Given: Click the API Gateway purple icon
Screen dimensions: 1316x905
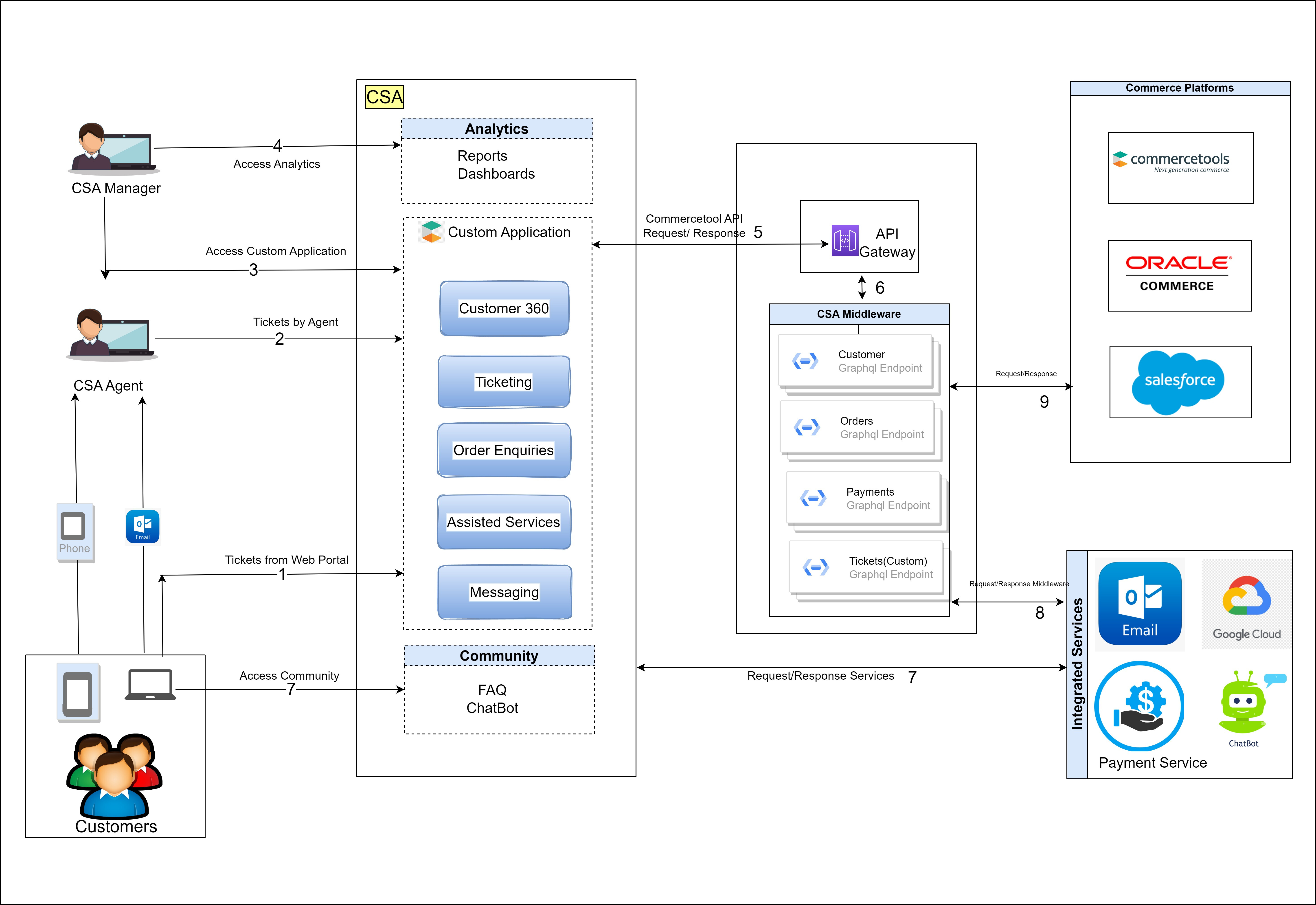Looking at the screenshot, I should pos(844,240).
